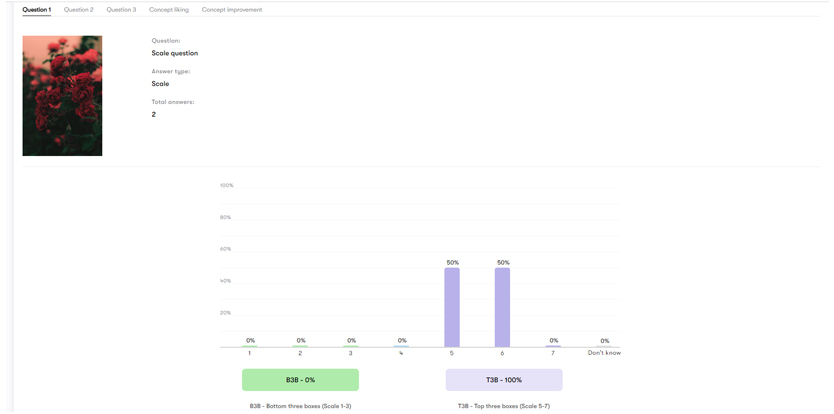
Task: Open the Concept liking tab
Action: click(168, 10)
